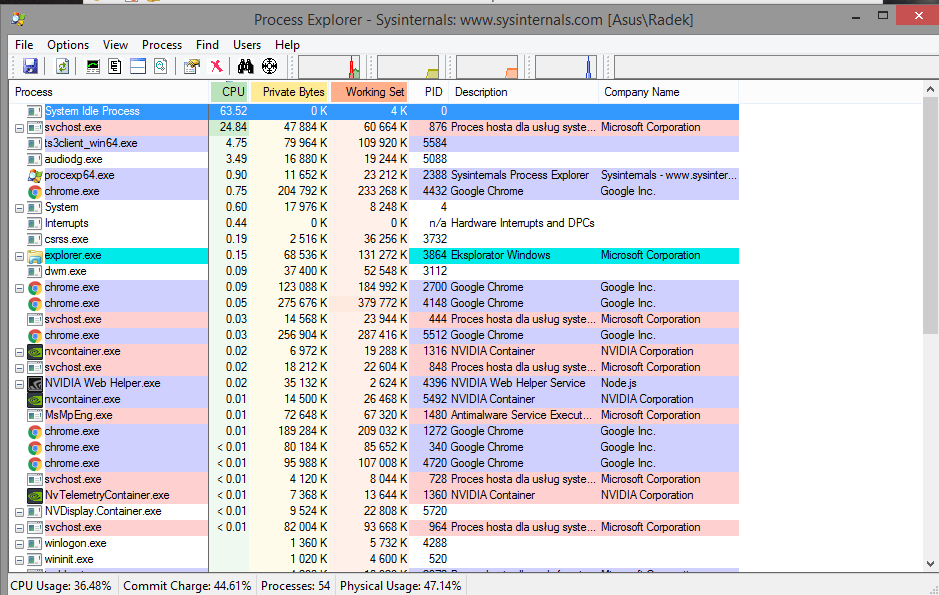Open the physical memory mini graph
Screen dimensions: 939x595
pyautogui.click(x=487, y=67)
